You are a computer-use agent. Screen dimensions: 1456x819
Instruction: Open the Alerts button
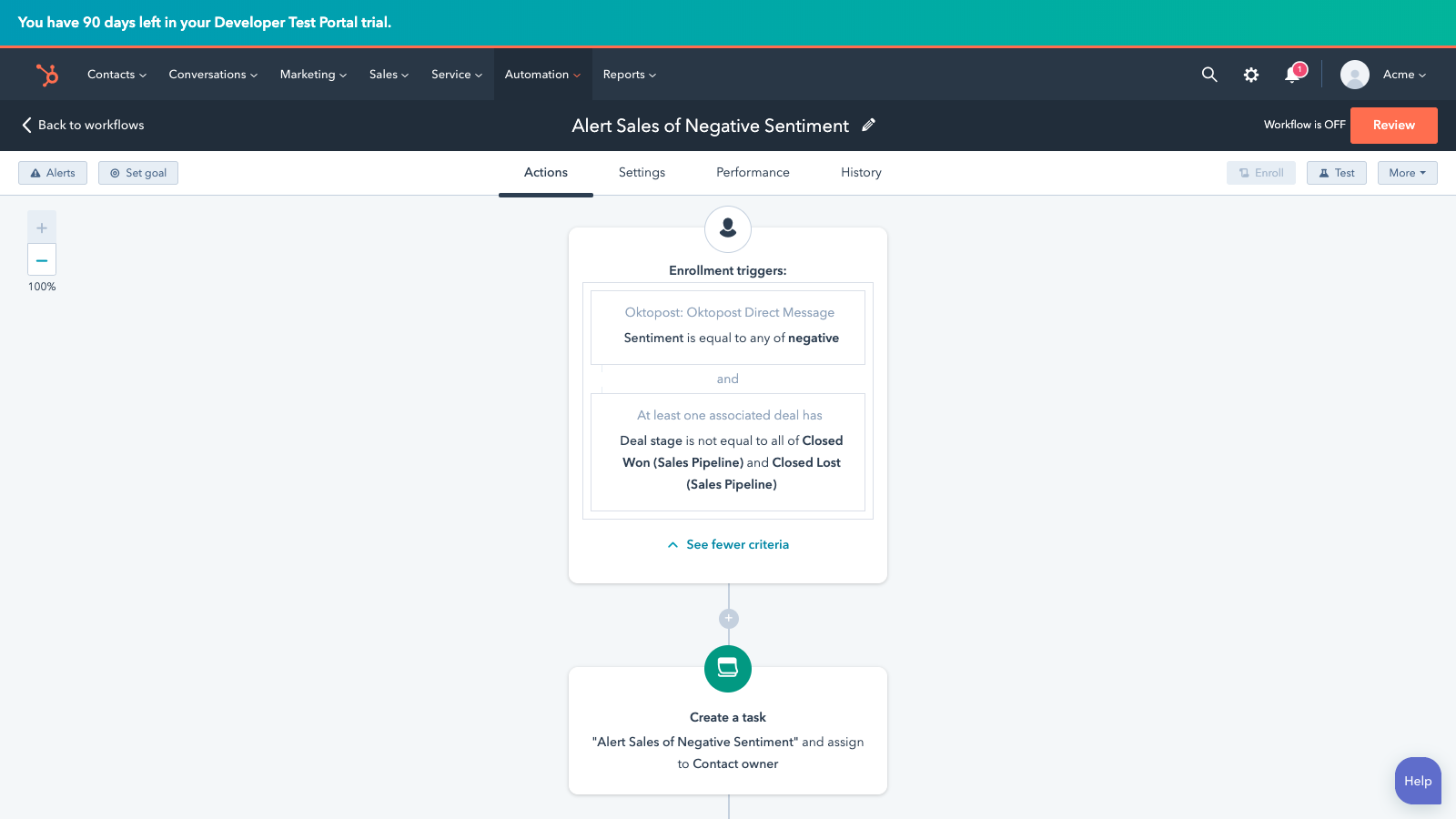point(53,173)
